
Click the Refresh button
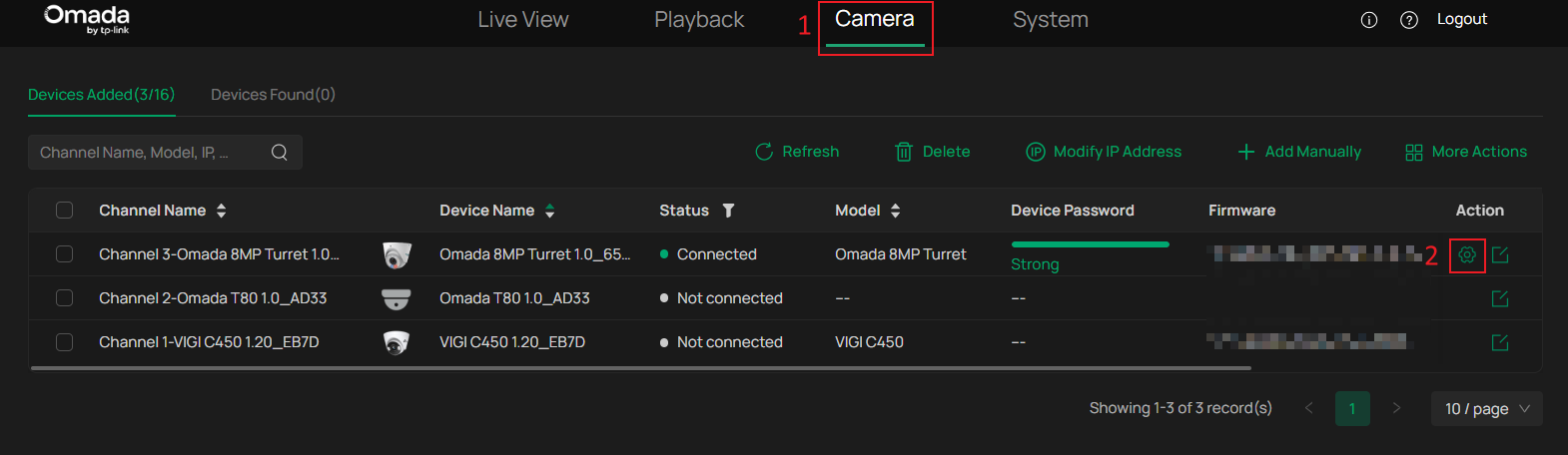(x=797, y=152)
